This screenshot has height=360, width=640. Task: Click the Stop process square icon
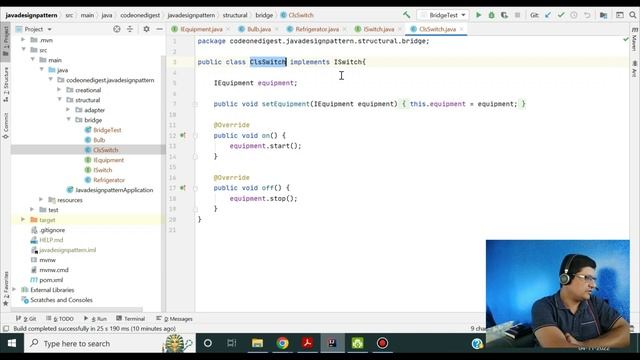pyautogui.click(x=518, y=15)
